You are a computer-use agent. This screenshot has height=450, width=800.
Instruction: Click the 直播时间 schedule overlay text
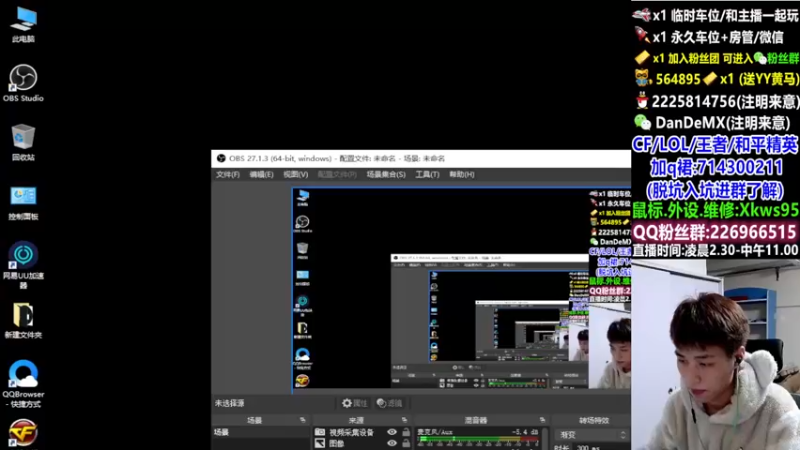[715, 250]
